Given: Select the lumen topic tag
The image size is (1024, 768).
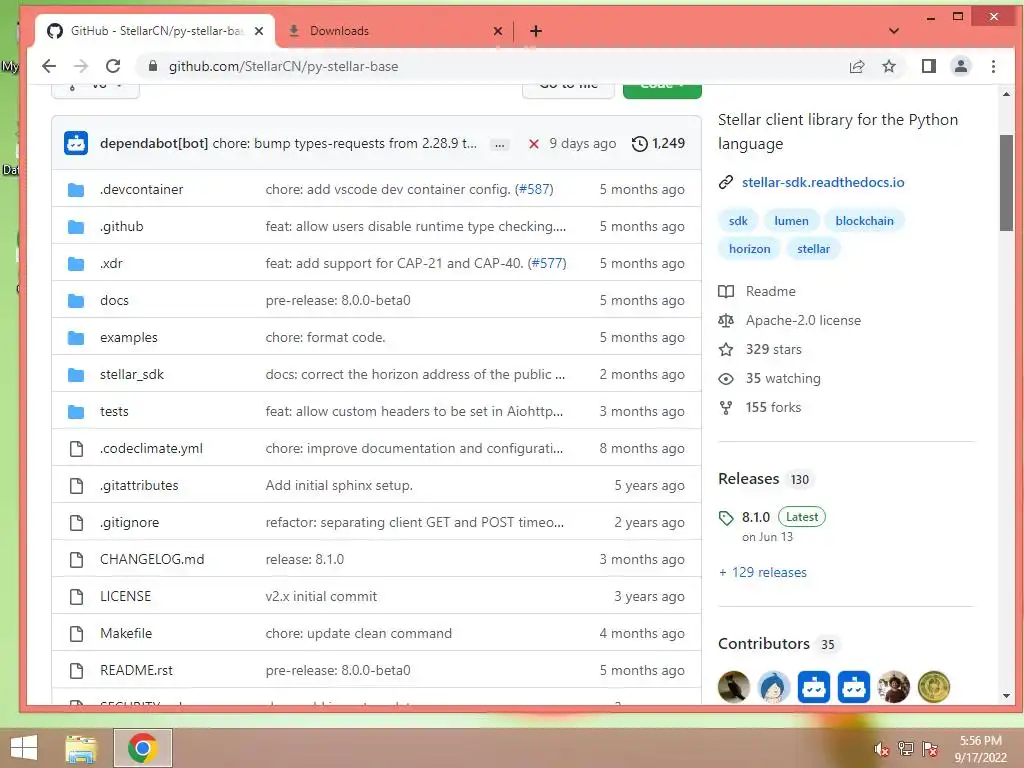Looking at the screenshot, I should (x=792, y=221).
